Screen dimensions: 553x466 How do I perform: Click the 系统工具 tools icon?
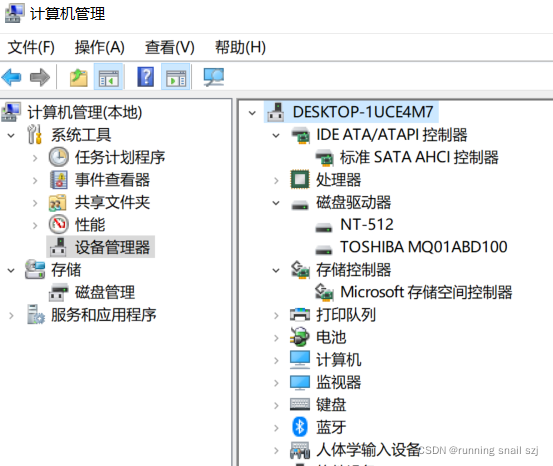click(35, 134)
